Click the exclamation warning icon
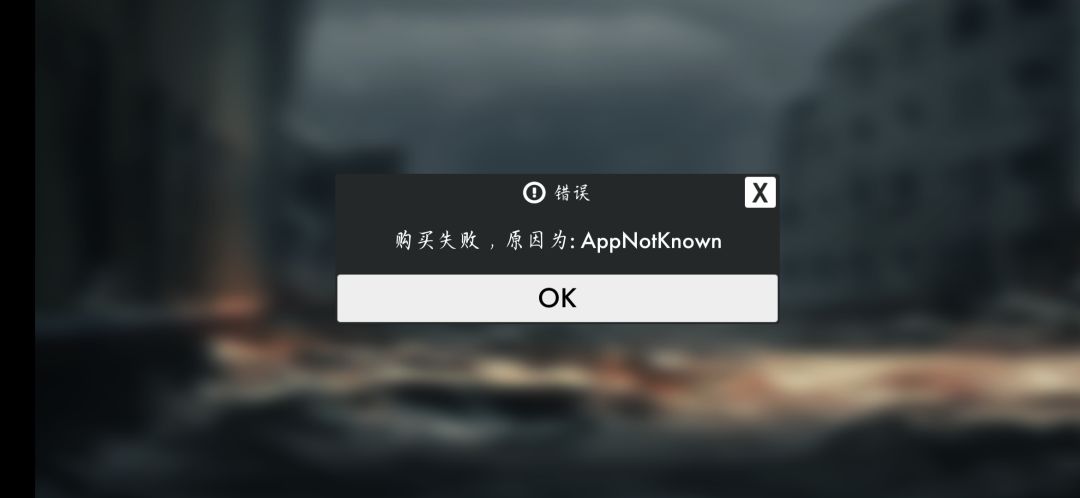 coord(534,193)
